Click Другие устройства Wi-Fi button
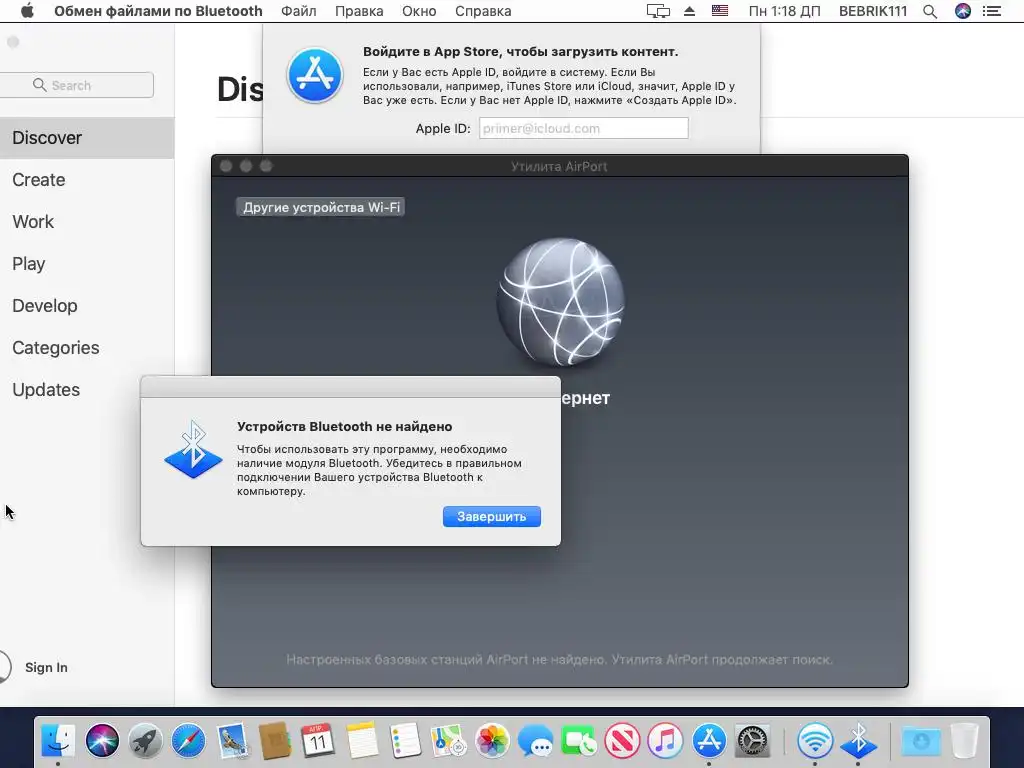Image resolution: width=1024 pixels, height=768 pixels. 321,207
